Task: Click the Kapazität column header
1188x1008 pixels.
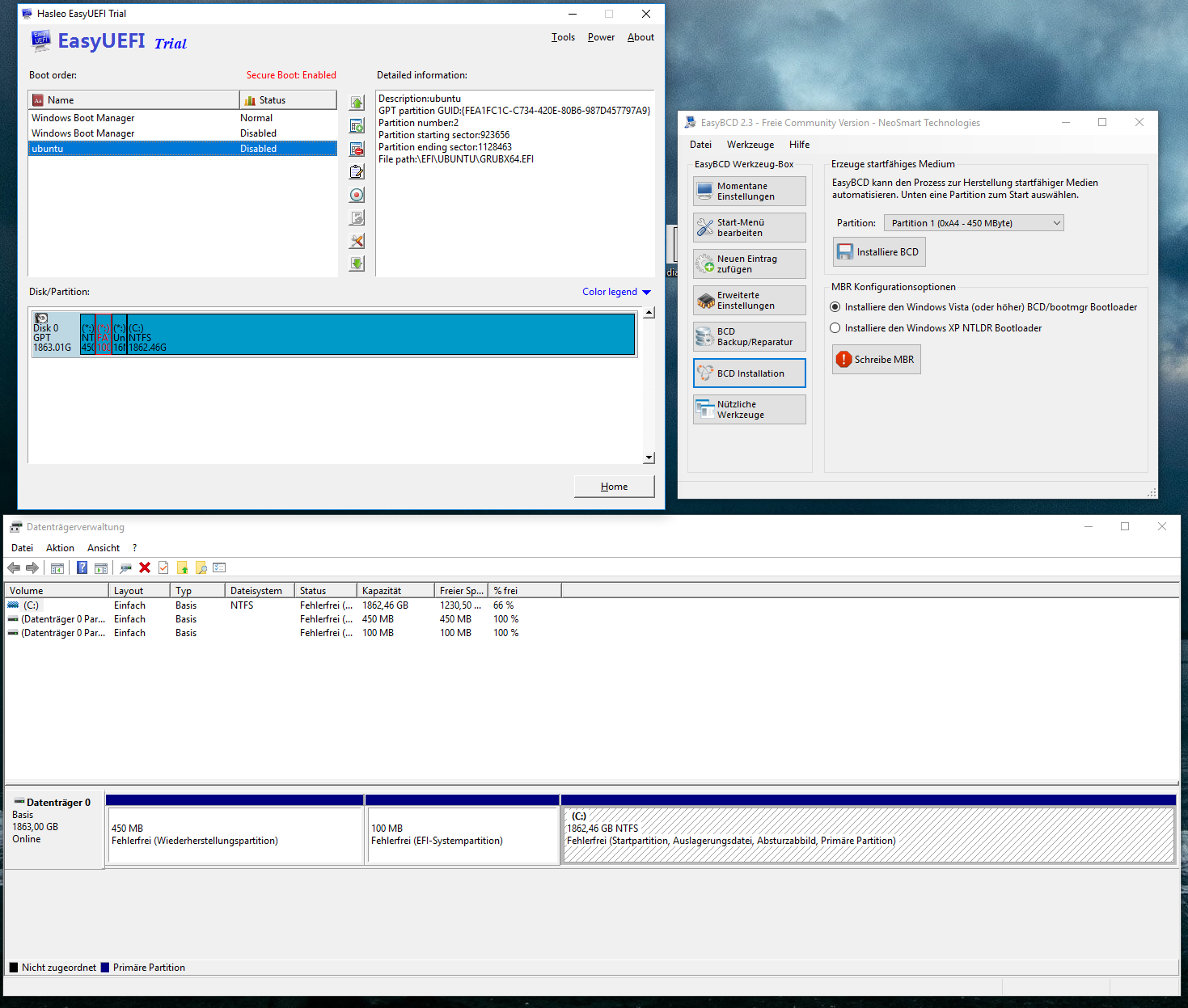Action: click(x=395, y=591)
